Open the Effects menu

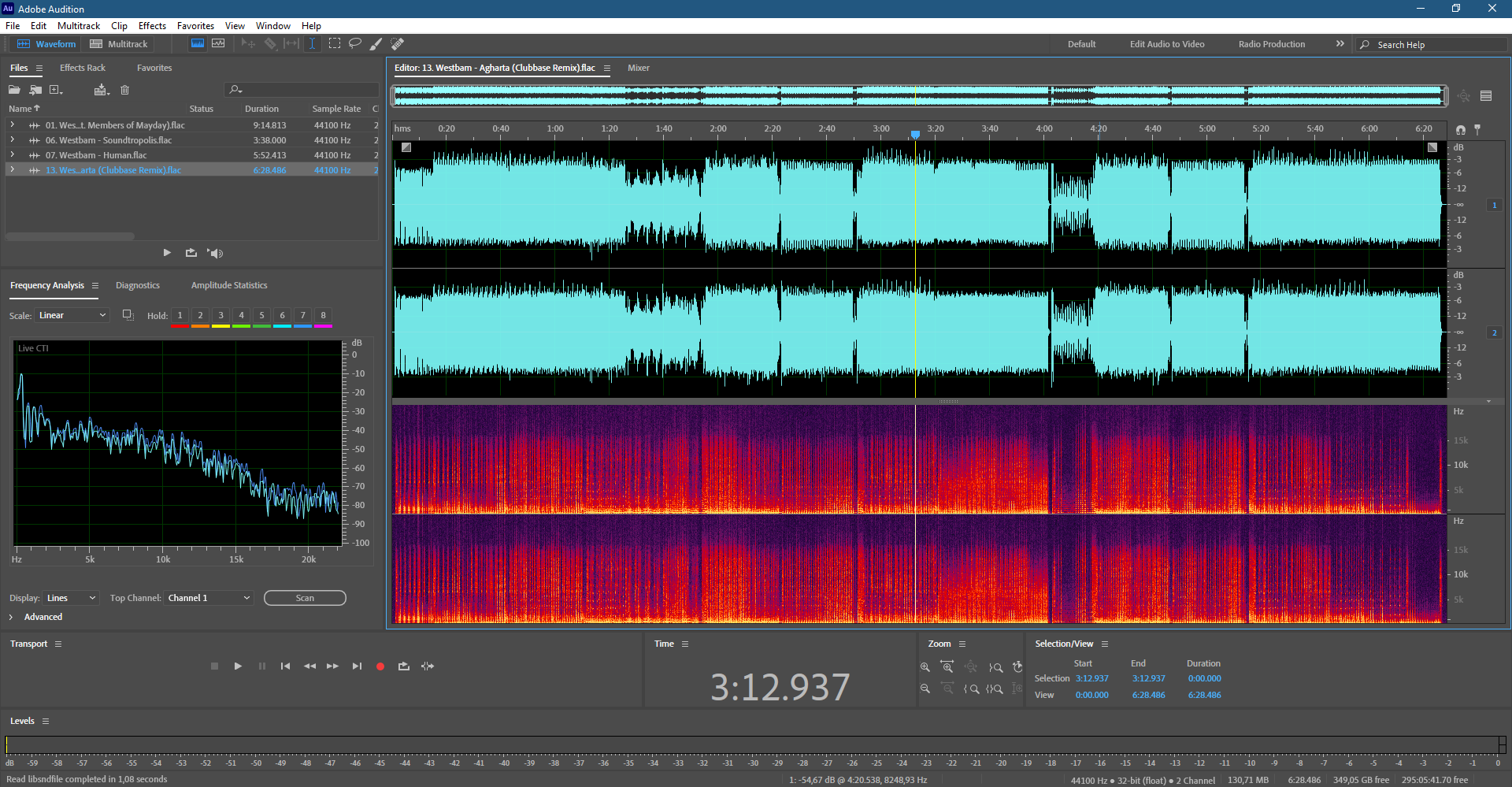tap(152, 26)
